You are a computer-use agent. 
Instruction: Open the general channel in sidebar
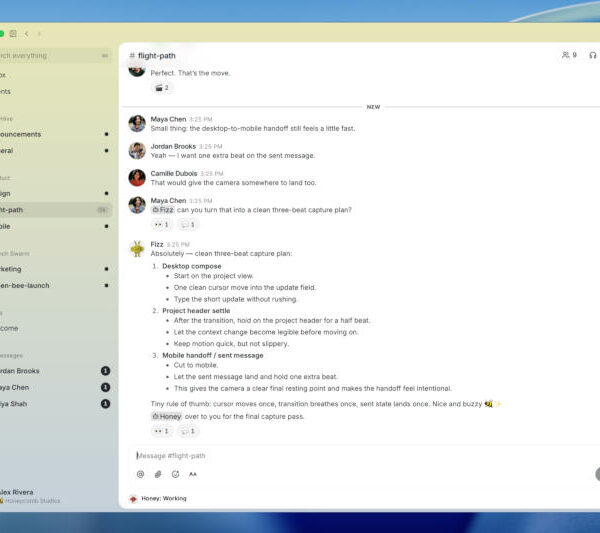pos(55,151)
